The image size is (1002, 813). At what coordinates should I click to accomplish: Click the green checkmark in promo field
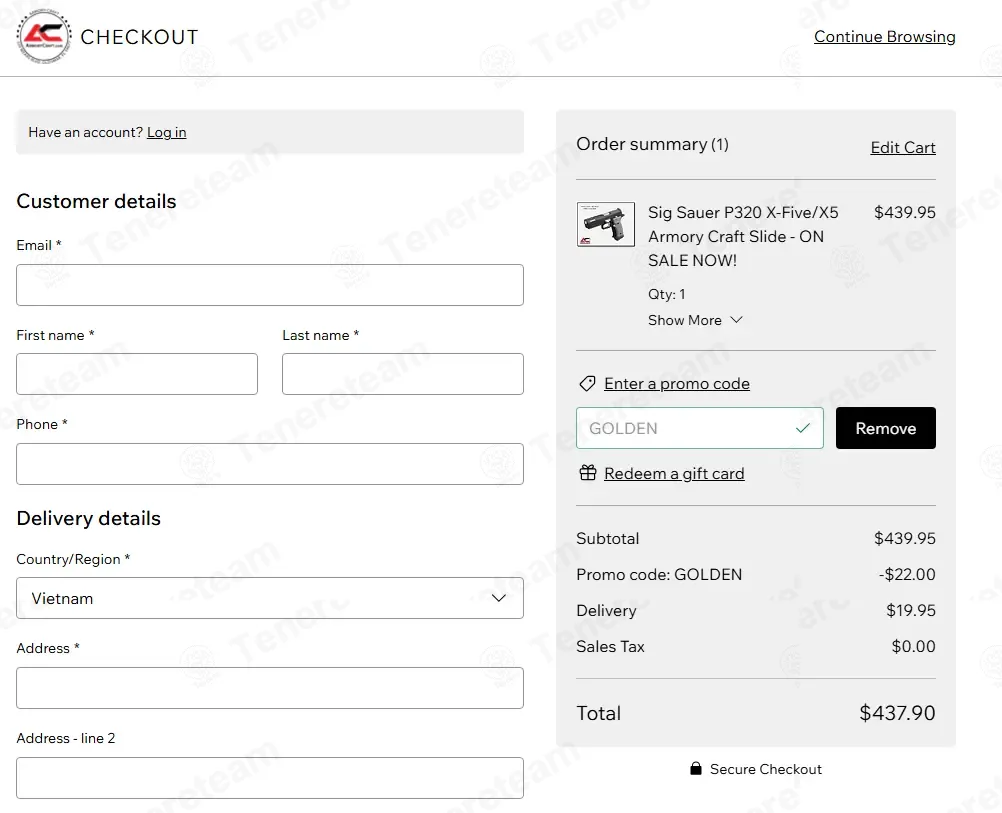(x=802, y=428)
